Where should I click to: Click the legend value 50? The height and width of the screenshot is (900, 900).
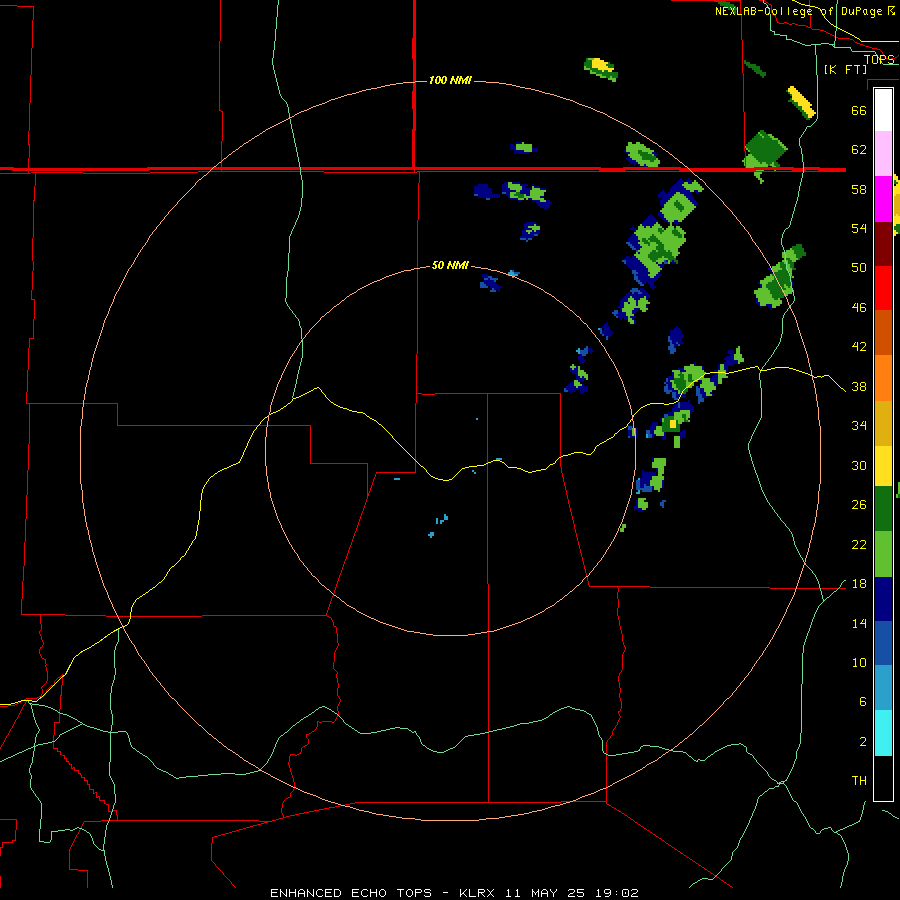click(859, 268)
